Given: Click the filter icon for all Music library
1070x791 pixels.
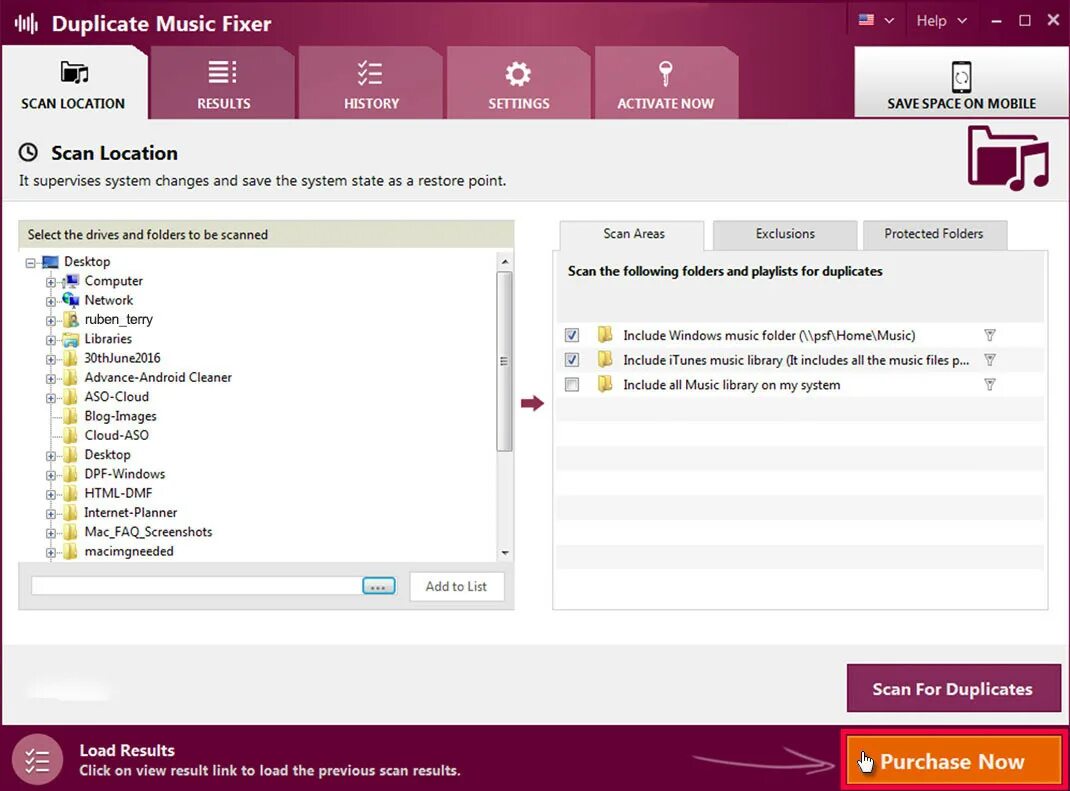Looking at the screenshot, I should tap(990, 385).
